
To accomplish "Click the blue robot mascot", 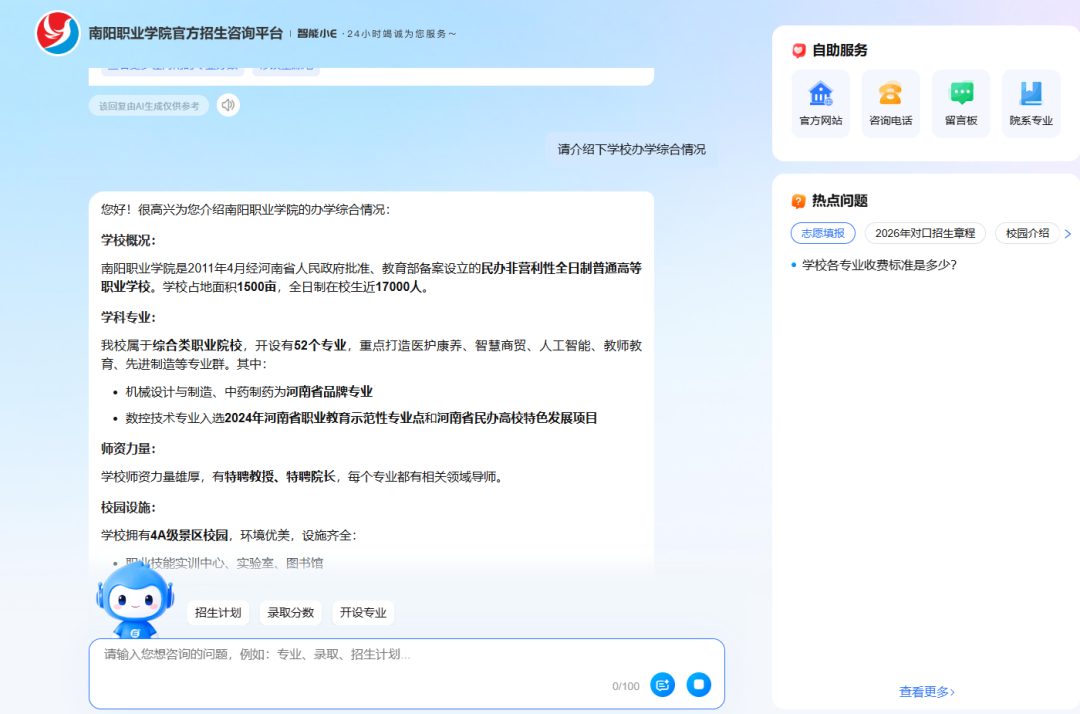I will 134,600.
